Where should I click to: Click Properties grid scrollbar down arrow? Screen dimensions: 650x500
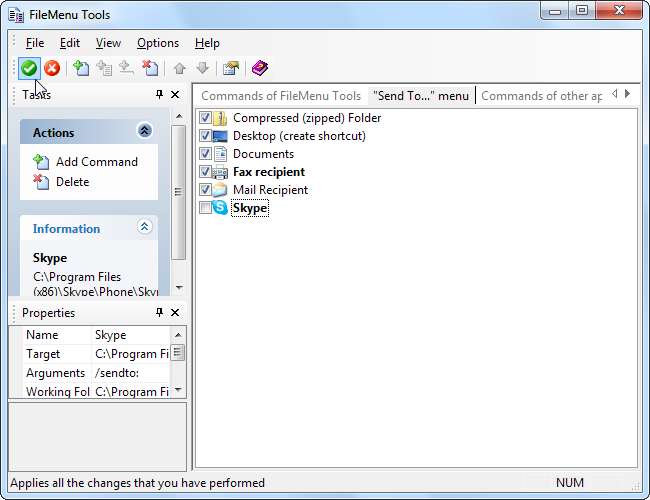178,389
